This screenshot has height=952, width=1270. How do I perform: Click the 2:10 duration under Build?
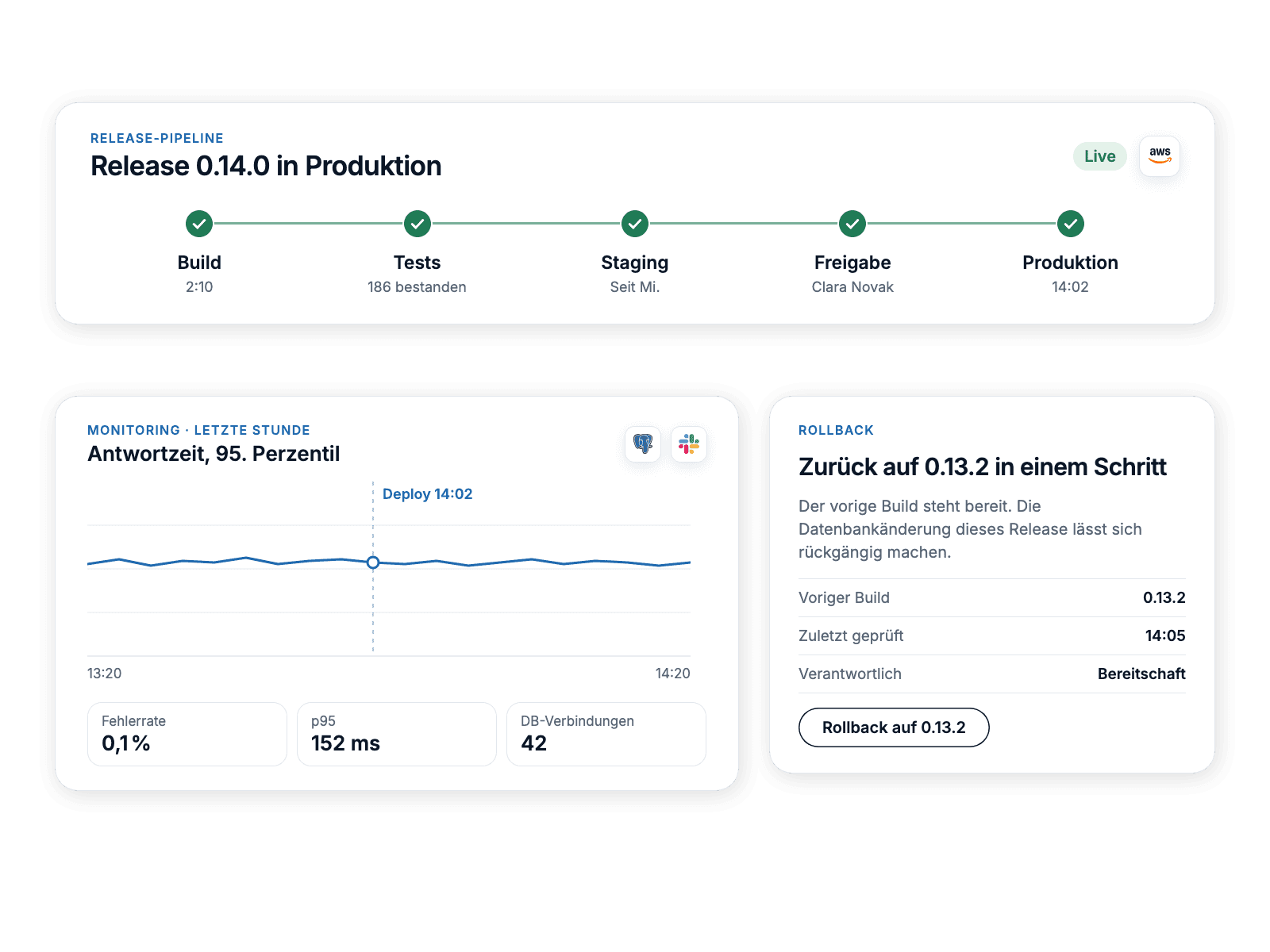click(199, 287)
